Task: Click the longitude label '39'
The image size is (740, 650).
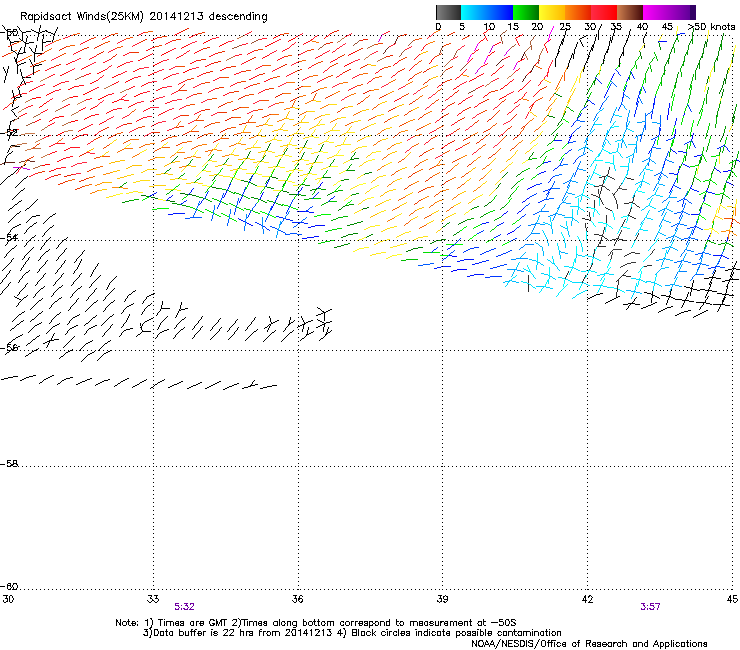Action: [x=442, y=599]
